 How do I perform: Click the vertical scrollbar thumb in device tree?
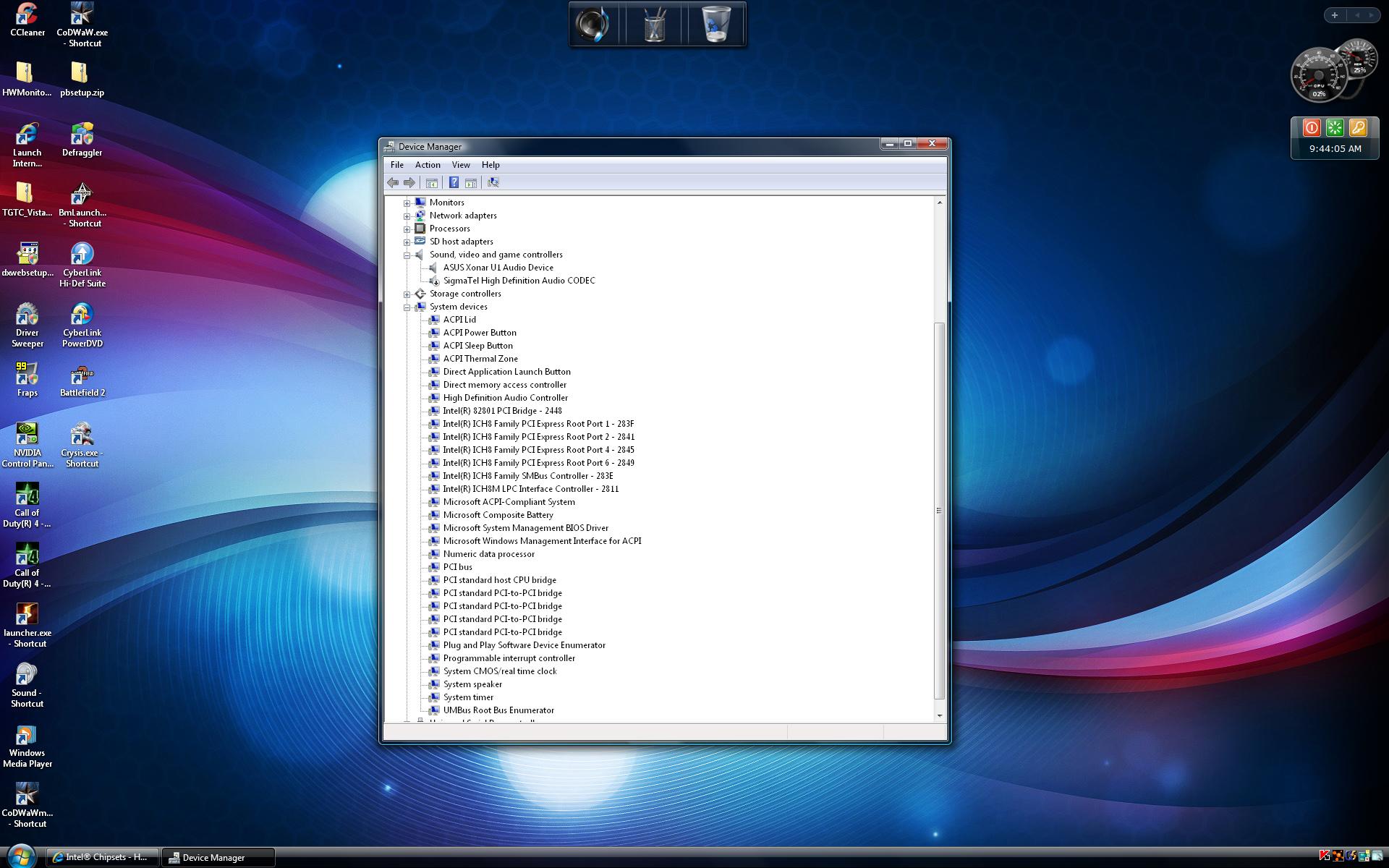(x=939, y=511)
